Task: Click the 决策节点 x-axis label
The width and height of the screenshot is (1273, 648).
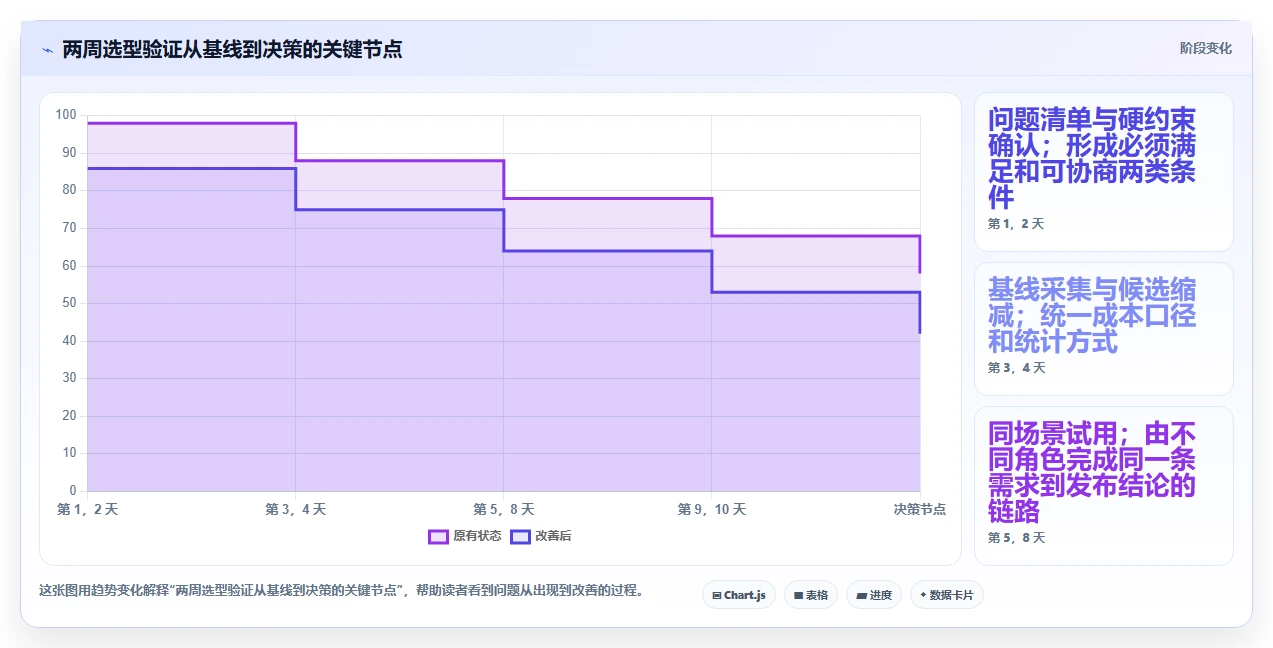Action: (x=920, y=510)
